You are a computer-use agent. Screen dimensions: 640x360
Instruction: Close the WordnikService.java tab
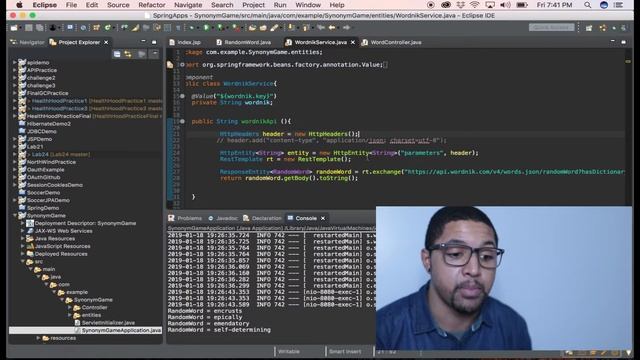pos(353,42)
